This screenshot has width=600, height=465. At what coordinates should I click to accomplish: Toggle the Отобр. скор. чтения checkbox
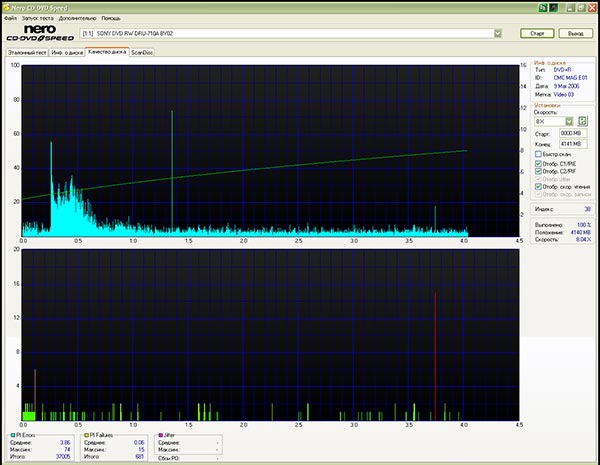[x=538, y=186]
